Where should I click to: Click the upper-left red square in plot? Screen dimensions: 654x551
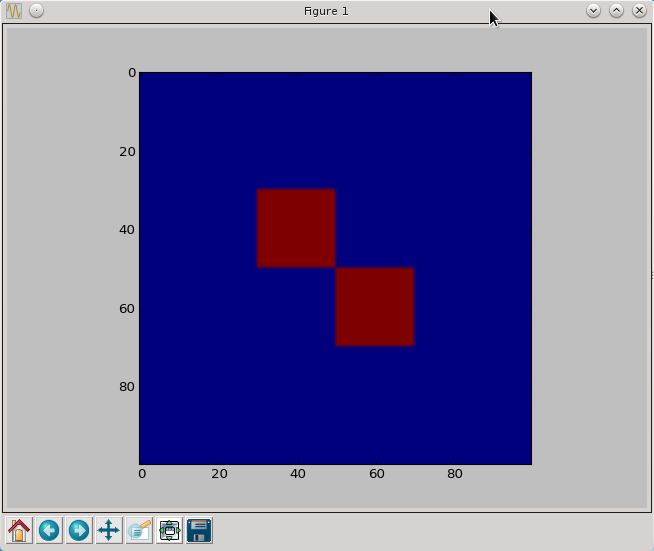[x=296, y=228]
